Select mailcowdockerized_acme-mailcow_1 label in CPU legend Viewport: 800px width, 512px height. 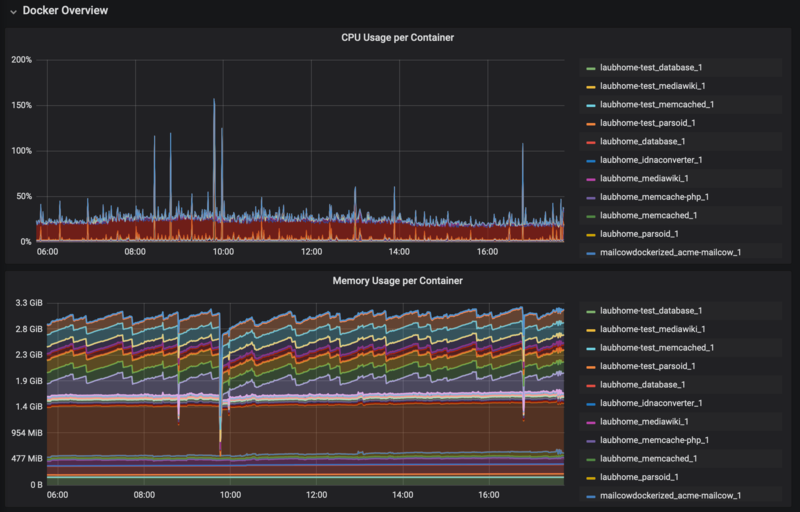670,252
